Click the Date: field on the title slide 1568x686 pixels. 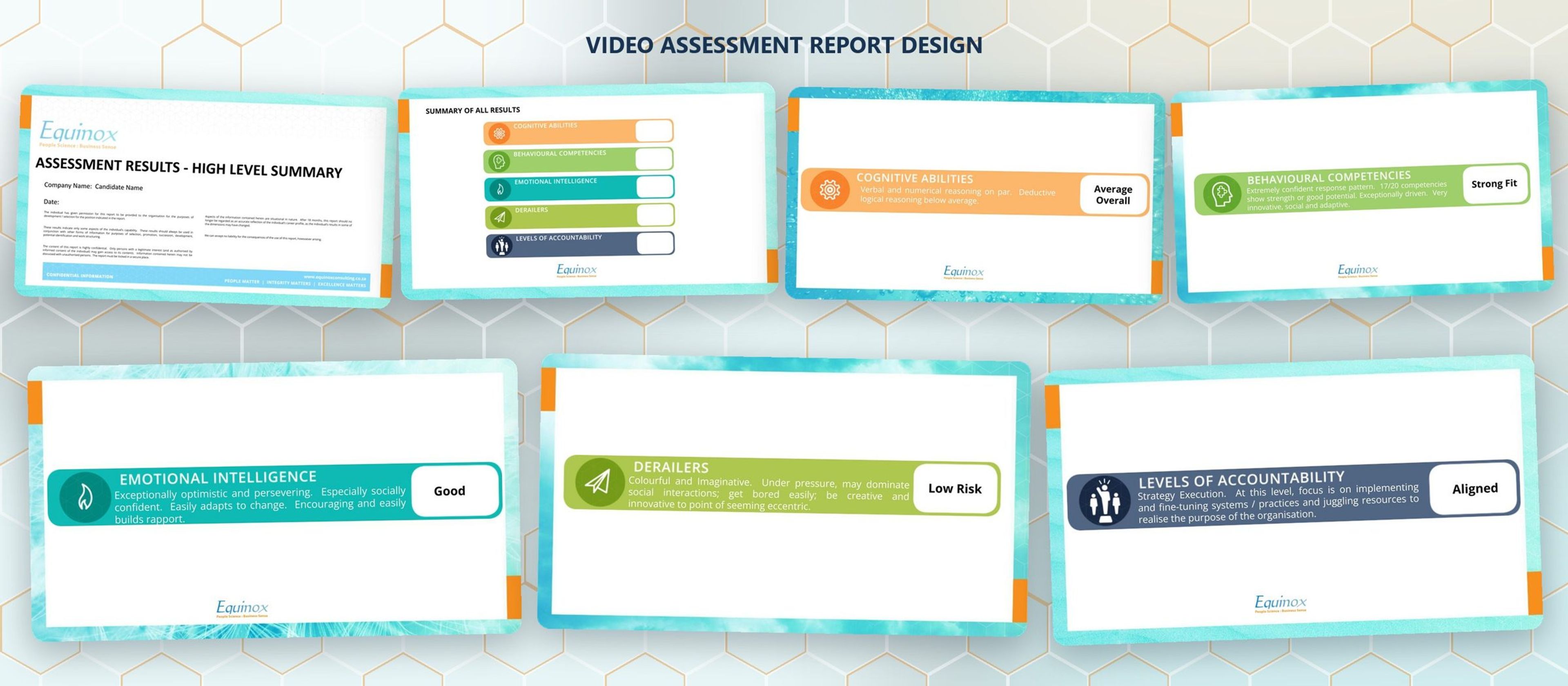pyautogui.click(x=51, y=201)
